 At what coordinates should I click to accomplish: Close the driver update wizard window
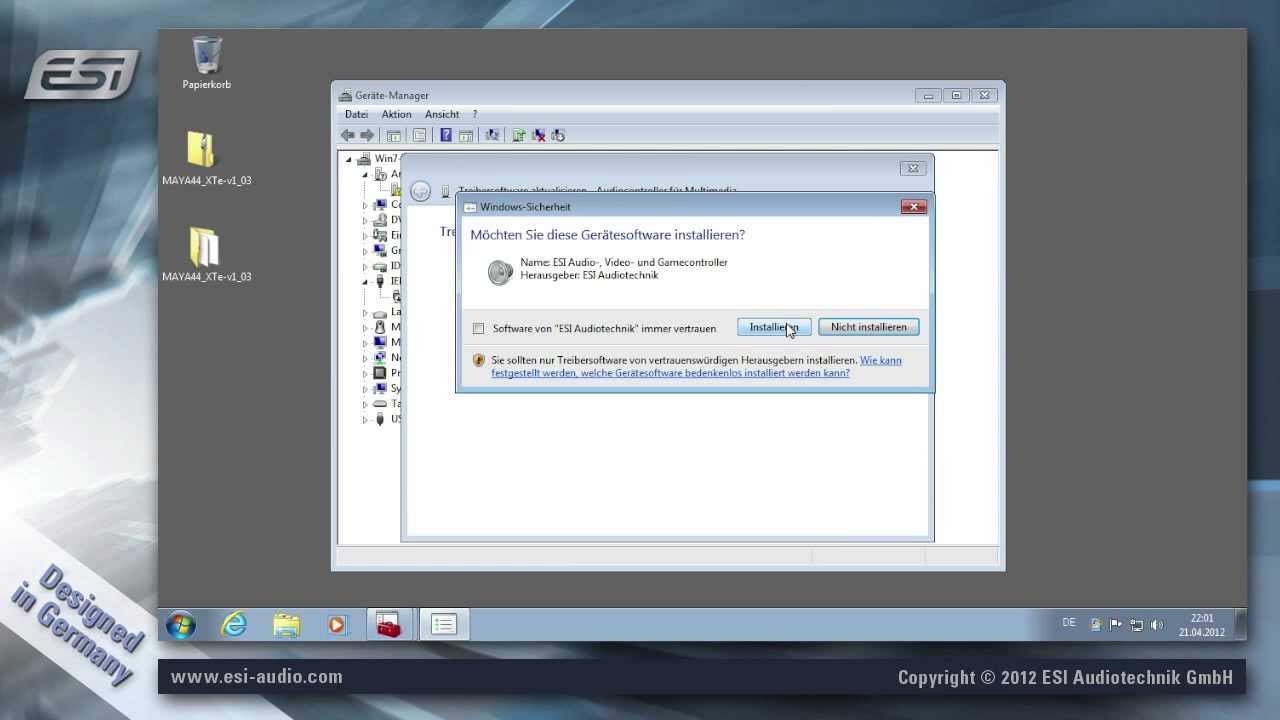912,169
